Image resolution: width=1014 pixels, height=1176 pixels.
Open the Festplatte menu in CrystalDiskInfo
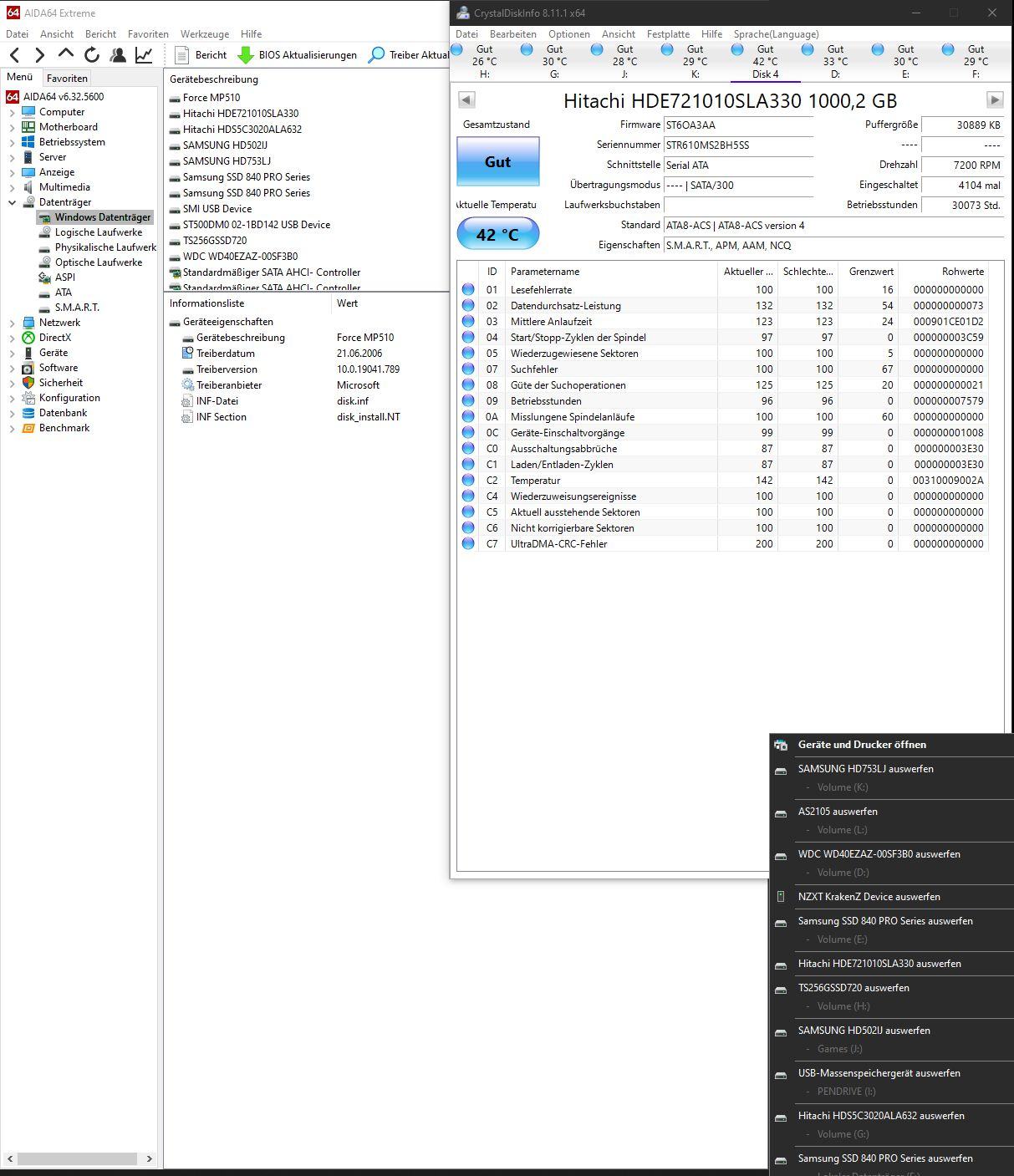tap(668, 34)
